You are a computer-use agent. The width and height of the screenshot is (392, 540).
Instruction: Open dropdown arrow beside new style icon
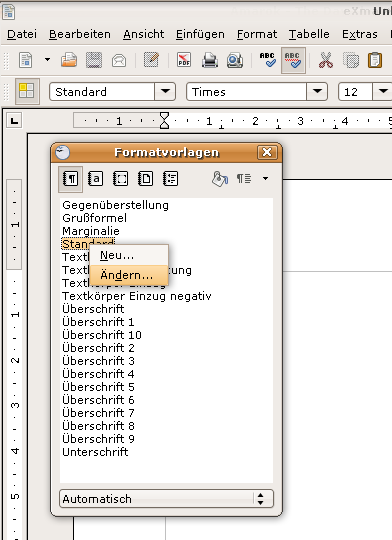click(265, 178)
